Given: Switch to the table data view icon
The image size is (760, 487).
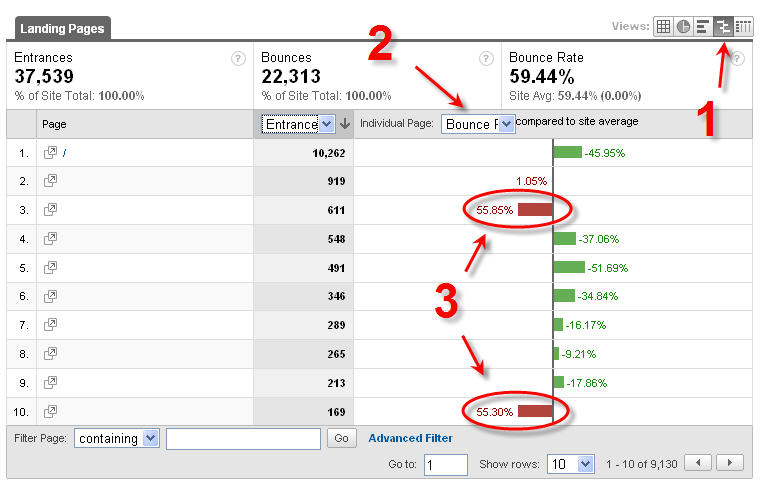Looking at the screenshot, I should tap(663, 27).
